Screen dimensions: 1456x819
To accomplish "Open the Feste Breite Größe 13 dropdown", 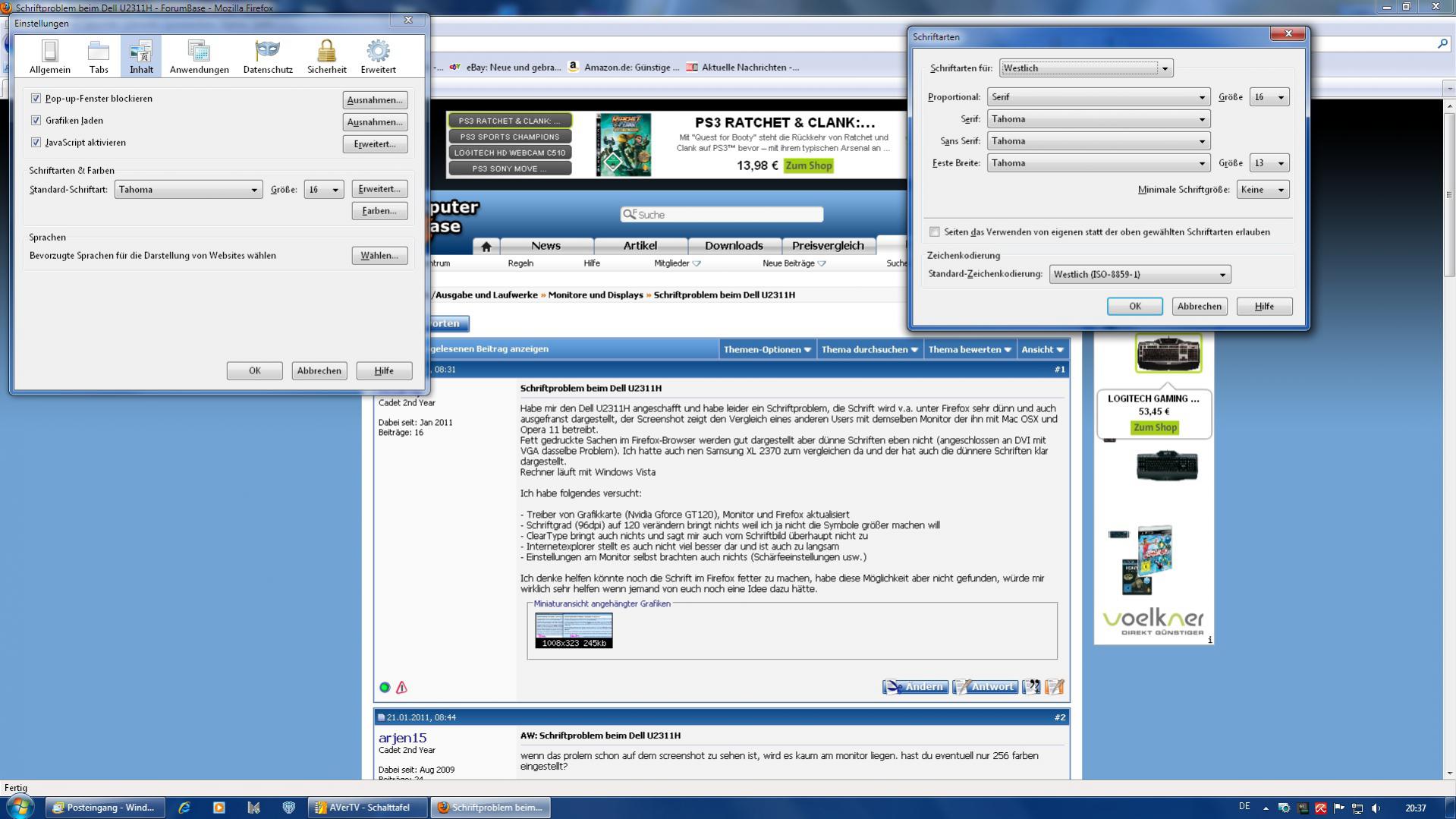I will pyautogui.click(x=1269, y=163).
